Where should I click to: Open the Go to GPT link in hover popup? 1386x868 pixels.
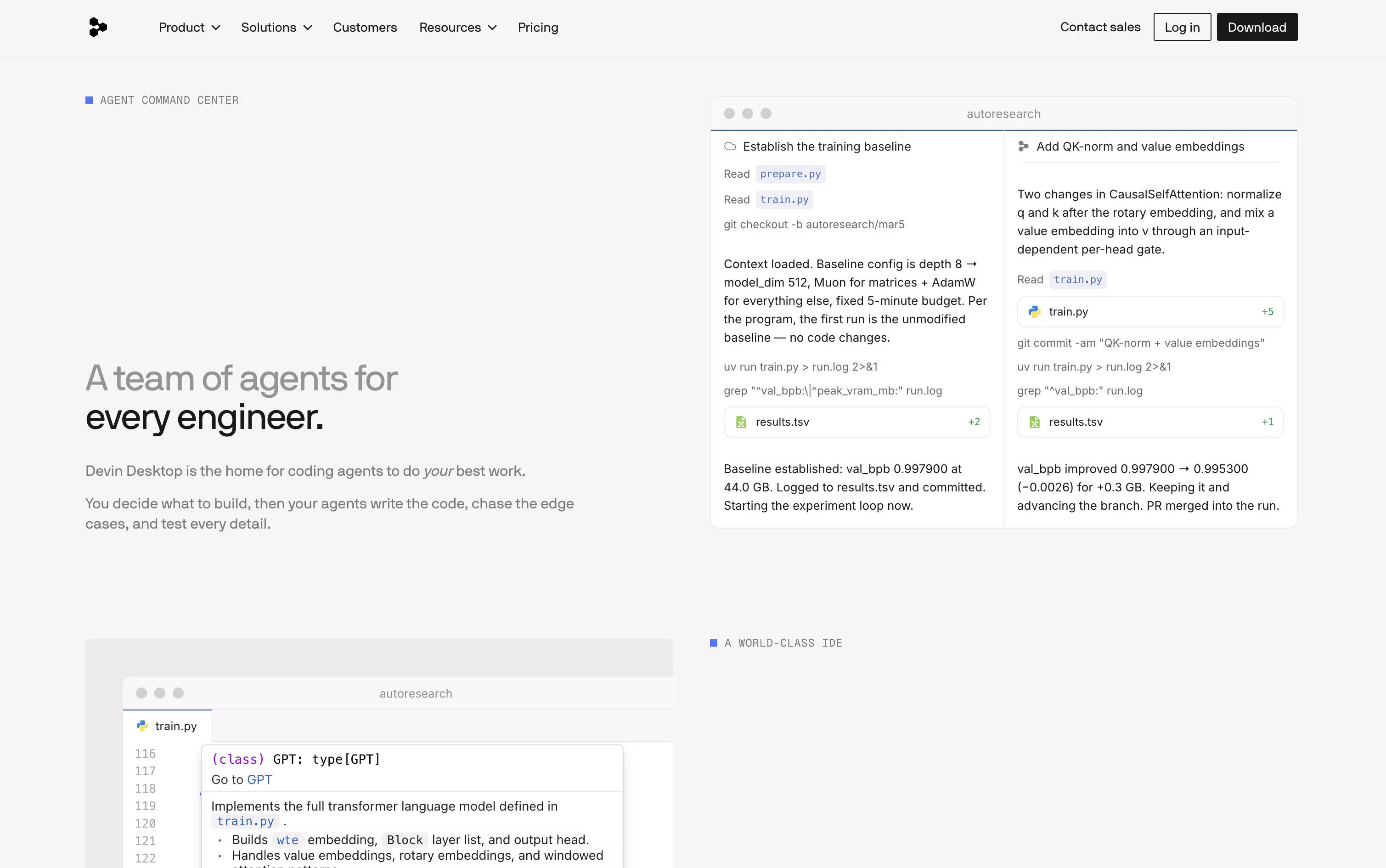[x=259, y=780]
